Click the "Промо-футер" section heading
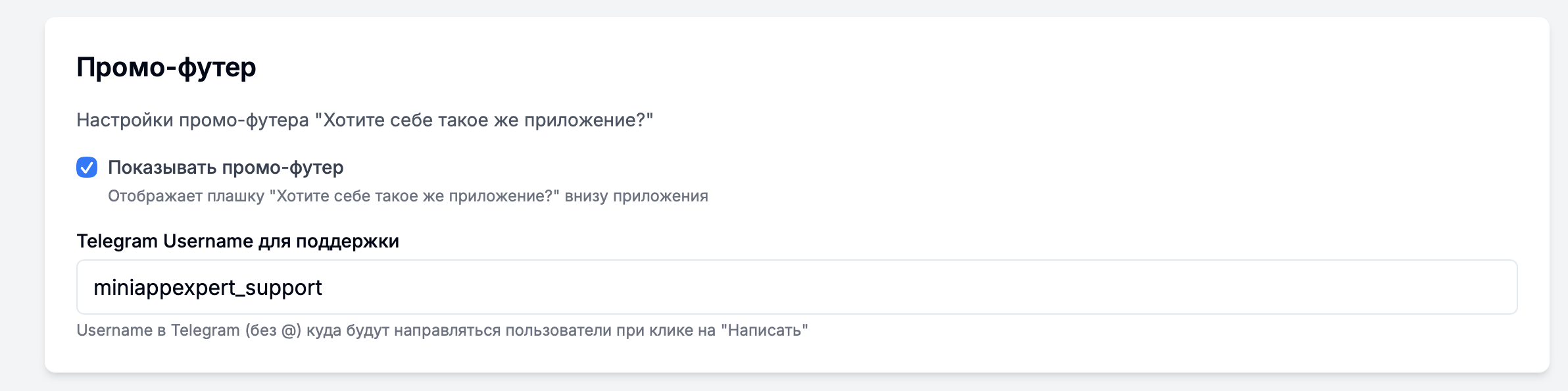 [x=166, y=67]
